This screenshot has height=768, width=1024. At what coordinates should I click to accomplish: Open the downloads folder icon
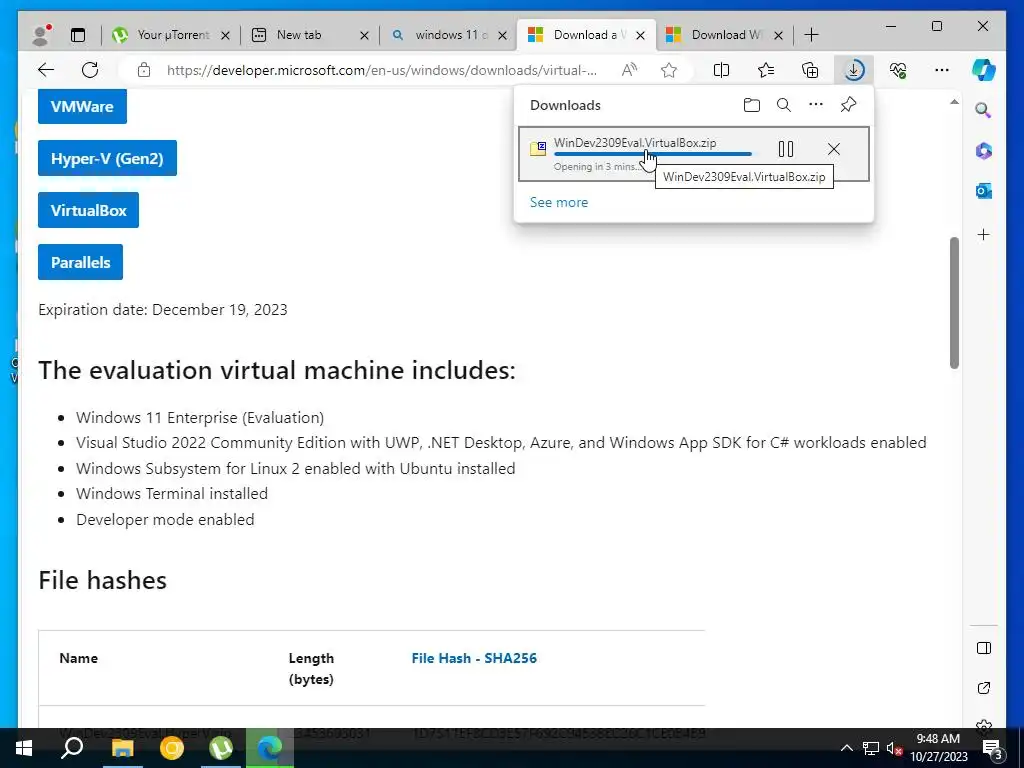[x=752, y=105]
